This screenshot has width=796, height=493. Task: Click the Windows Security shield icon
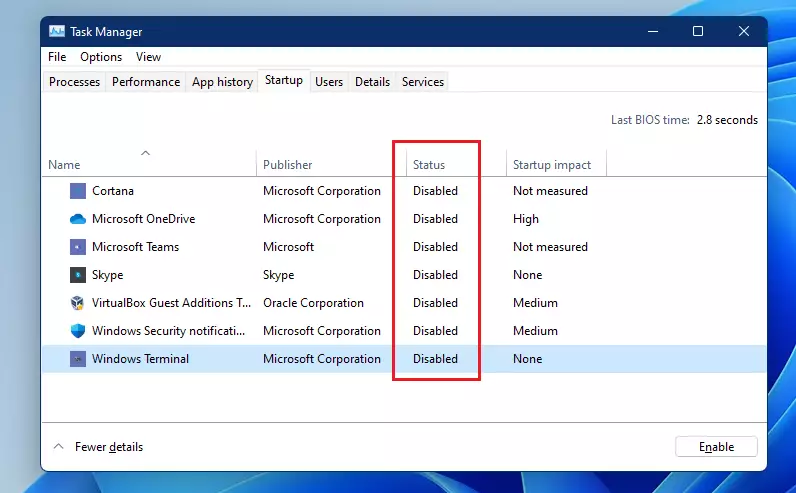click(78, 331)
